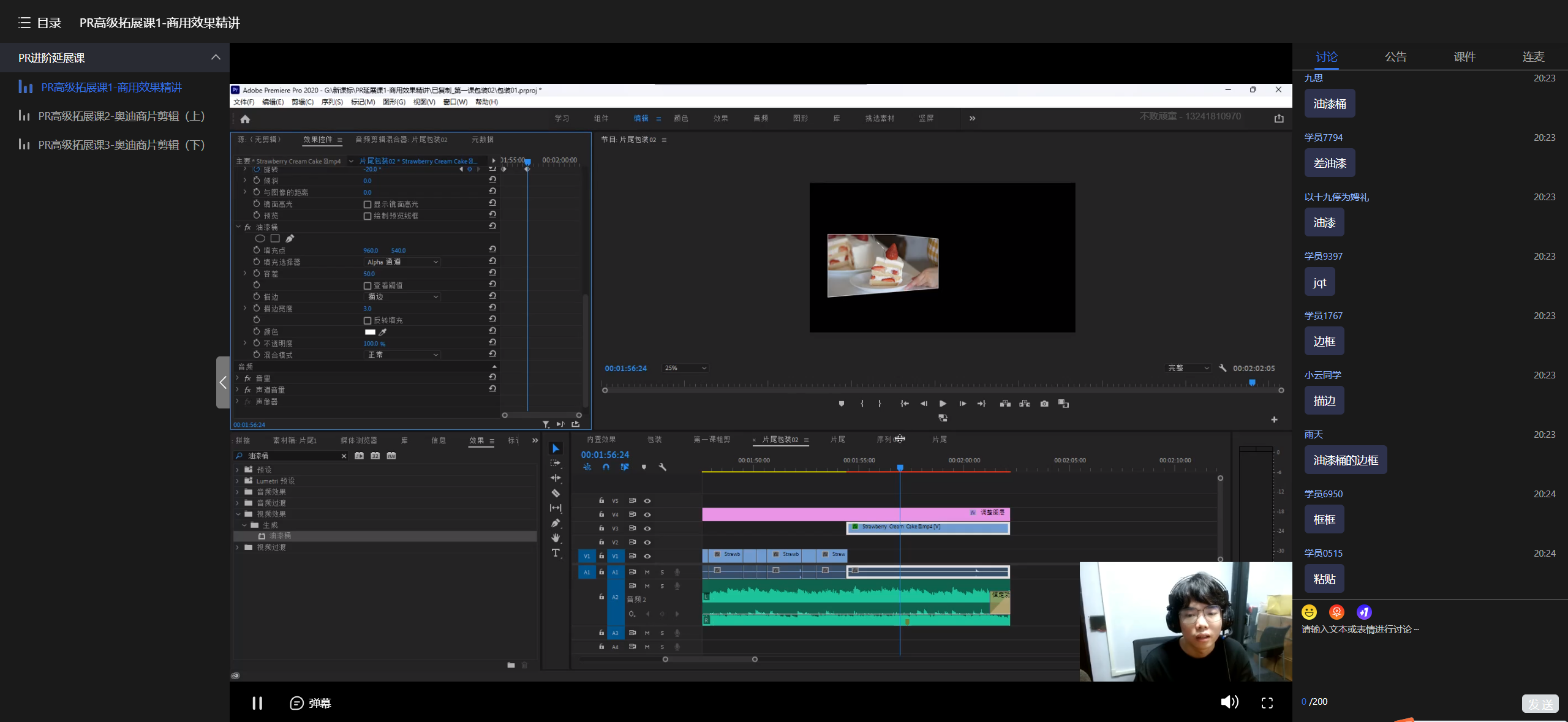1568x722 pixels.
Task: Select the Hand tool
Action: click(556, 538)
